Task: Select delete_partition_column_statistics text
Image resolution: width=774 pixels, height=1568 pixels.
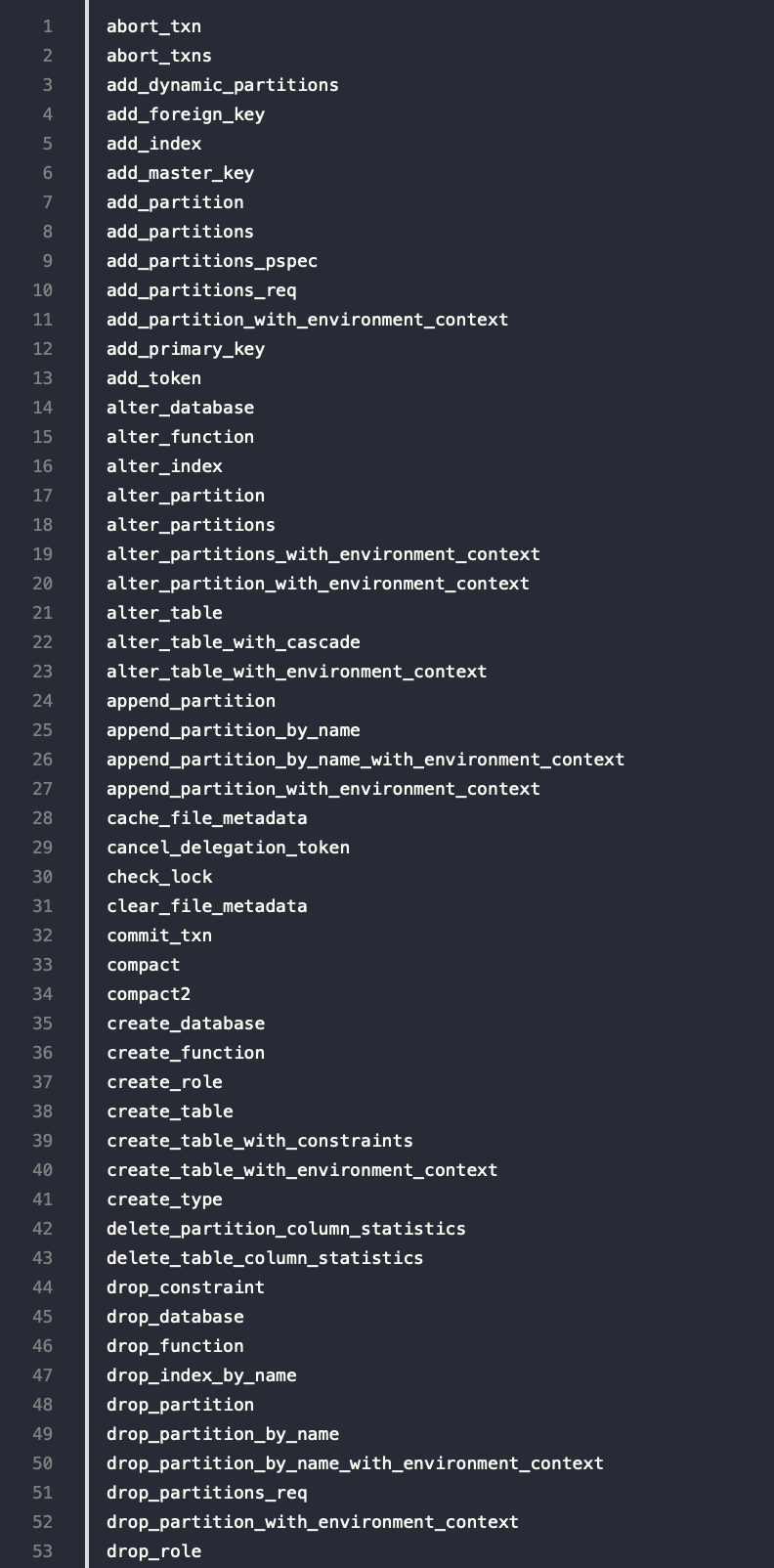Action: point(286,1229)
